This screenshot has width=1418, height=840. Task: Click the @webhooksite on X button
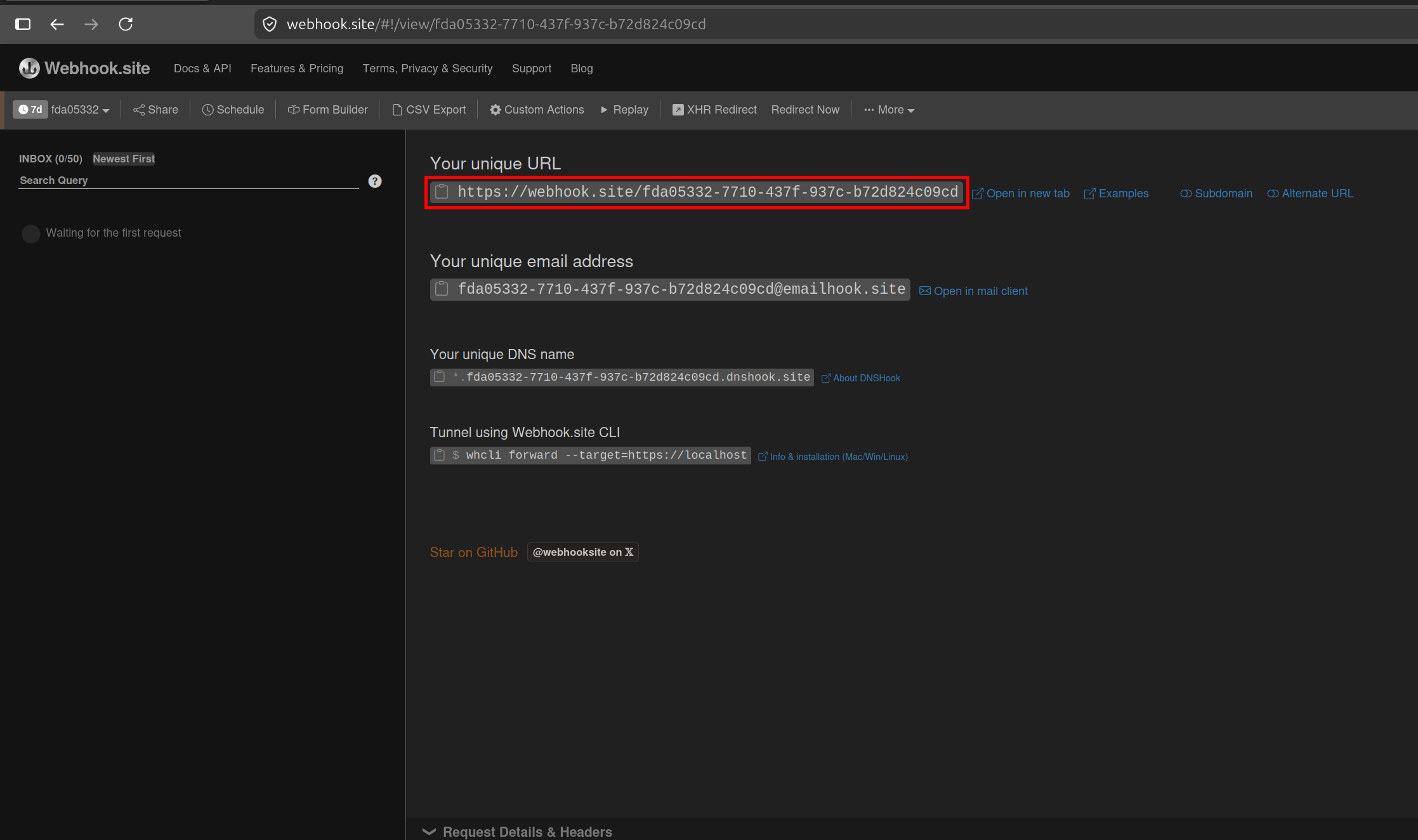click(583, 552)
